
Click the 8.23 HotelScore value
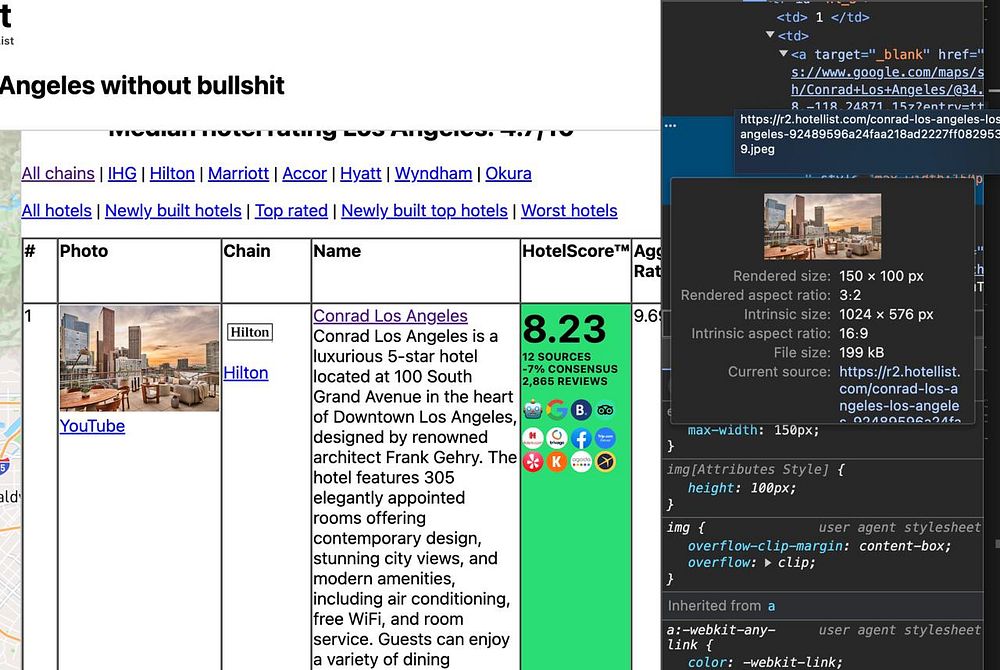(564, 329)
